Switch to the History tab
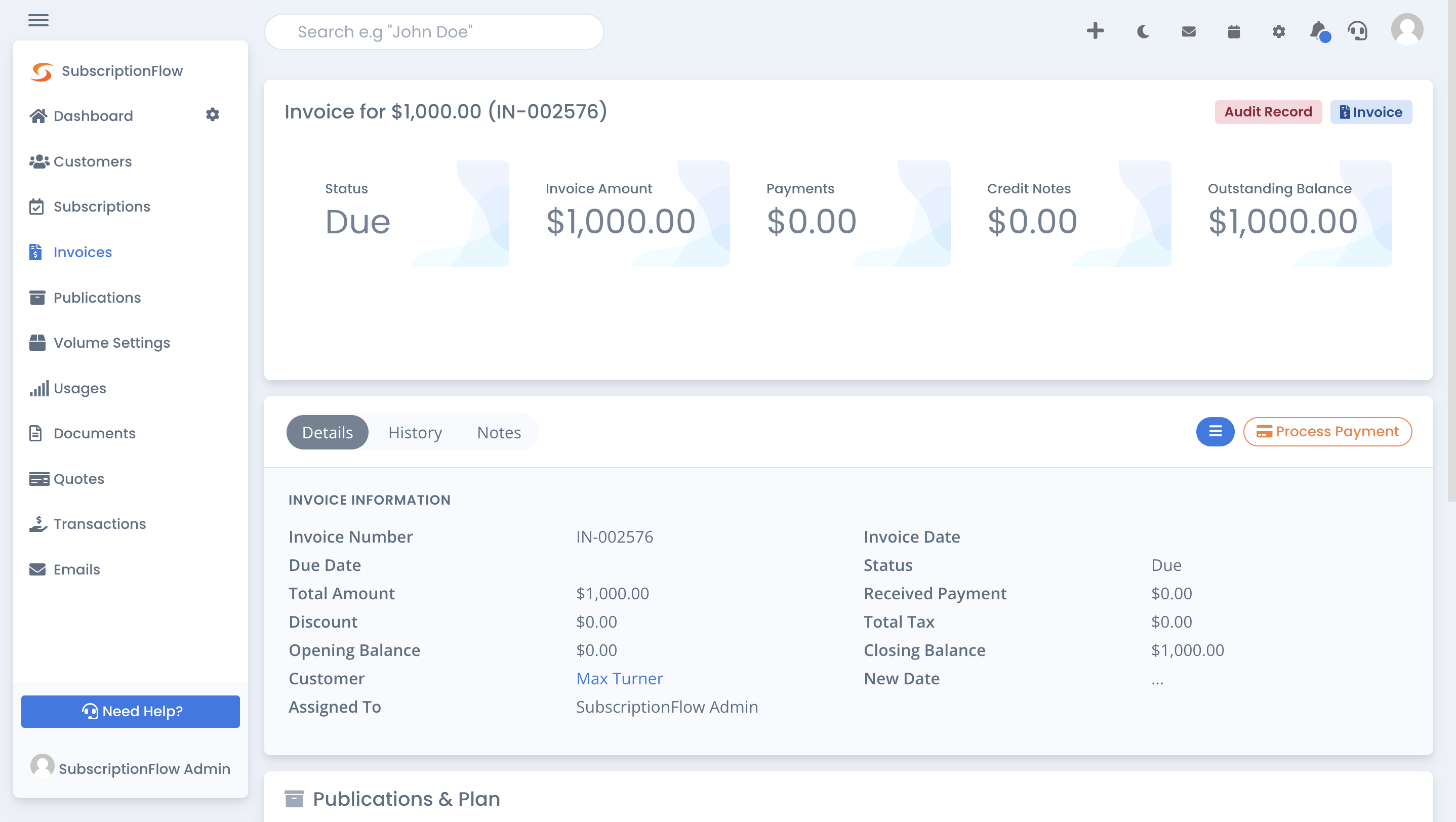 (x=415, y=432)
